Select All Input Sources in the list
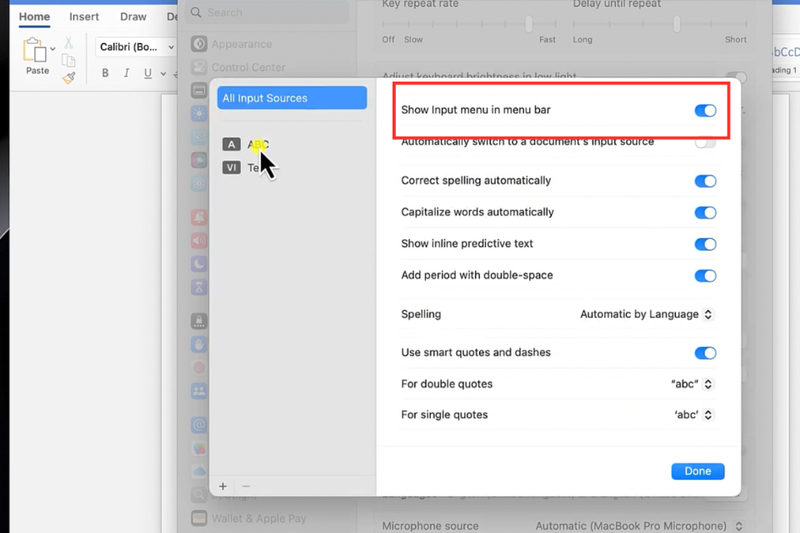 click(292, 98)
